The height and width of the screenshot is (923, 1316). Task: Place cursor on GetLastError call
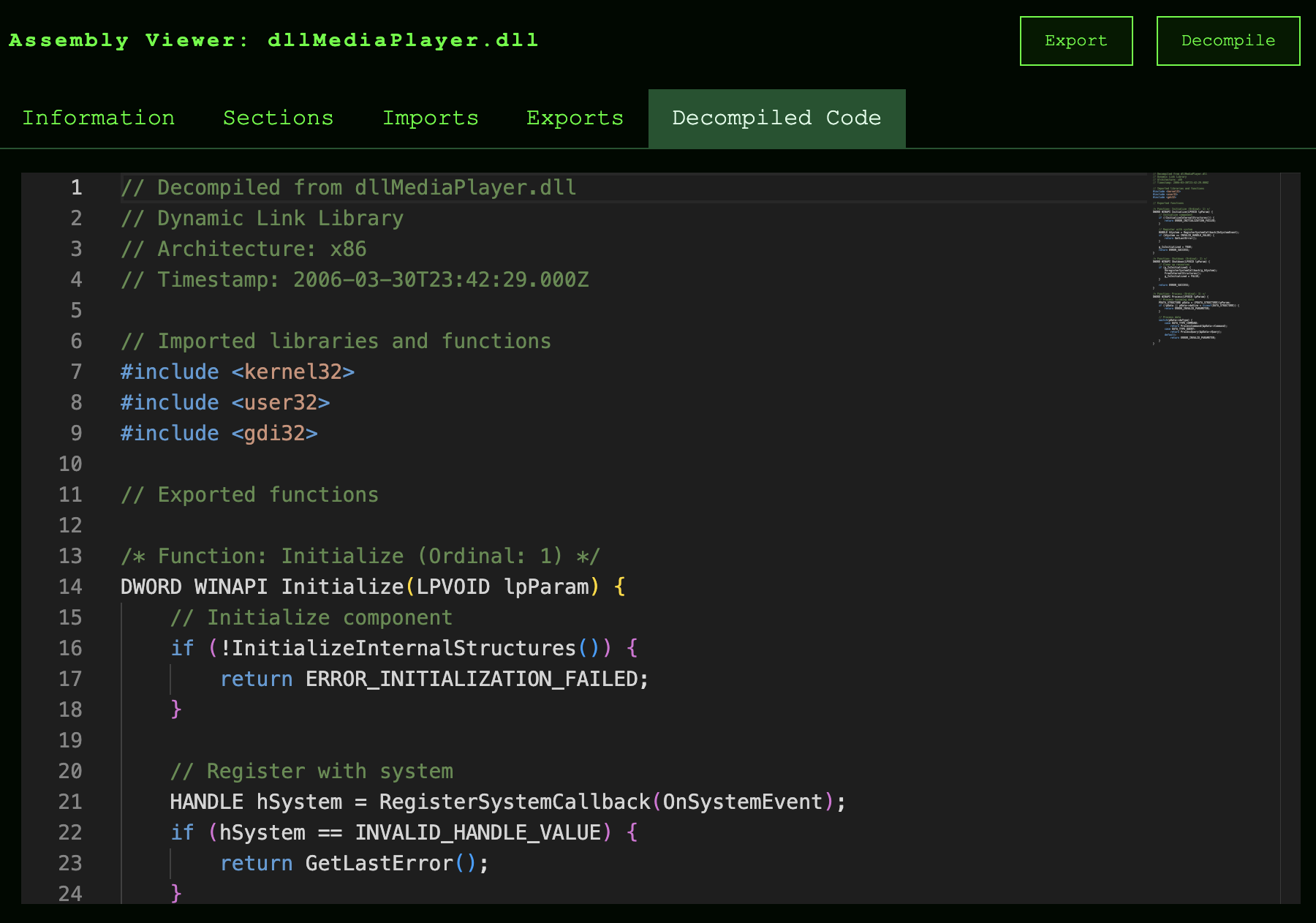379,863
